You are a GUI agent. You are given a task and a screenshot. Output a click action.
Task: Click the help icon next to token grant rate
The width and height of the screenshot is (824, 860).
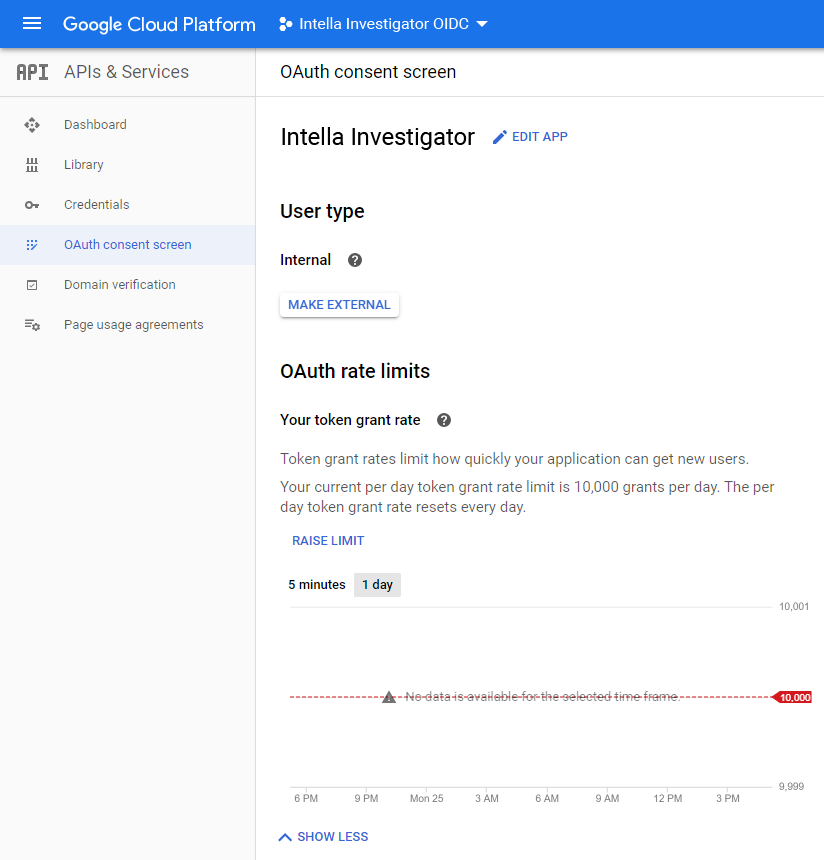443,420
